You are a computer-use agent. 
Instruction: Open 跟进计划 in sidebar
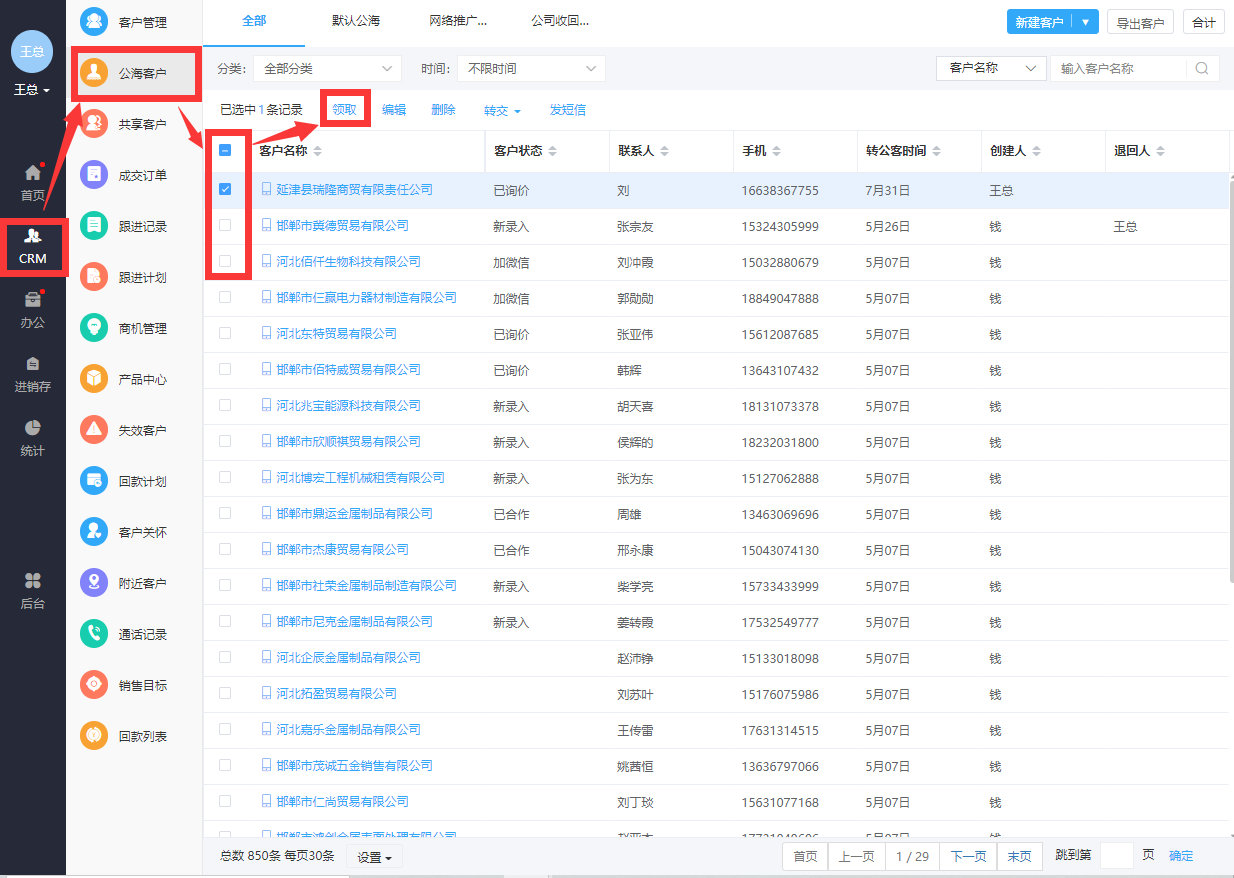point(134,277)
